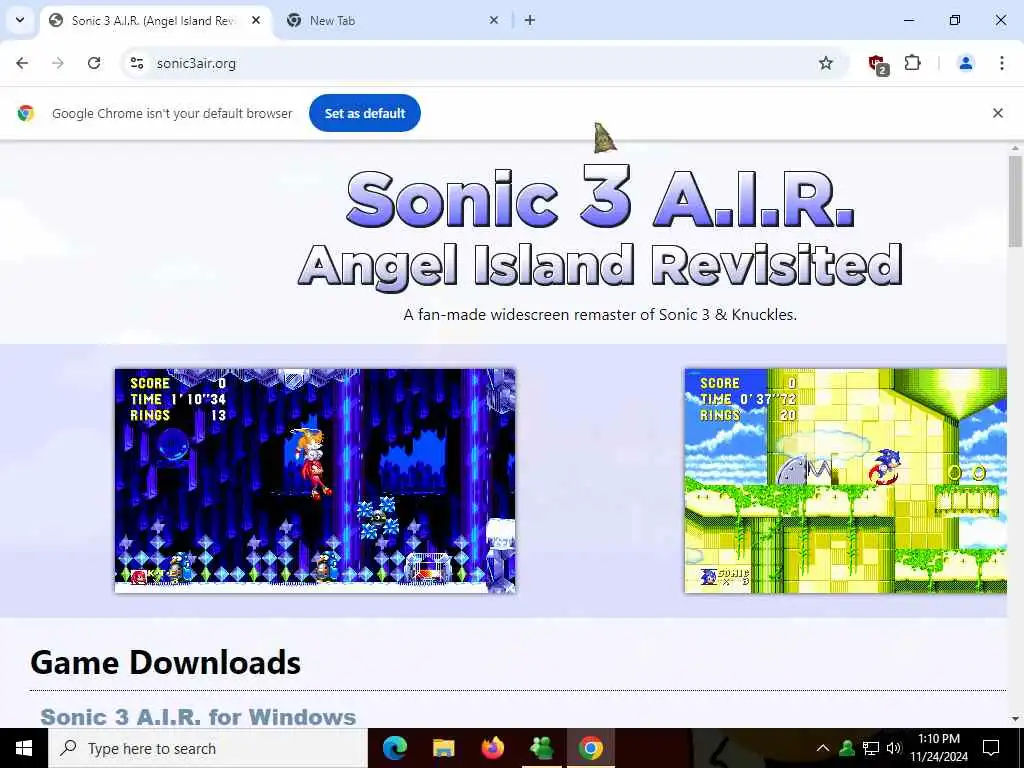
Task: Show hidden system tray icons
Action: 823,748
